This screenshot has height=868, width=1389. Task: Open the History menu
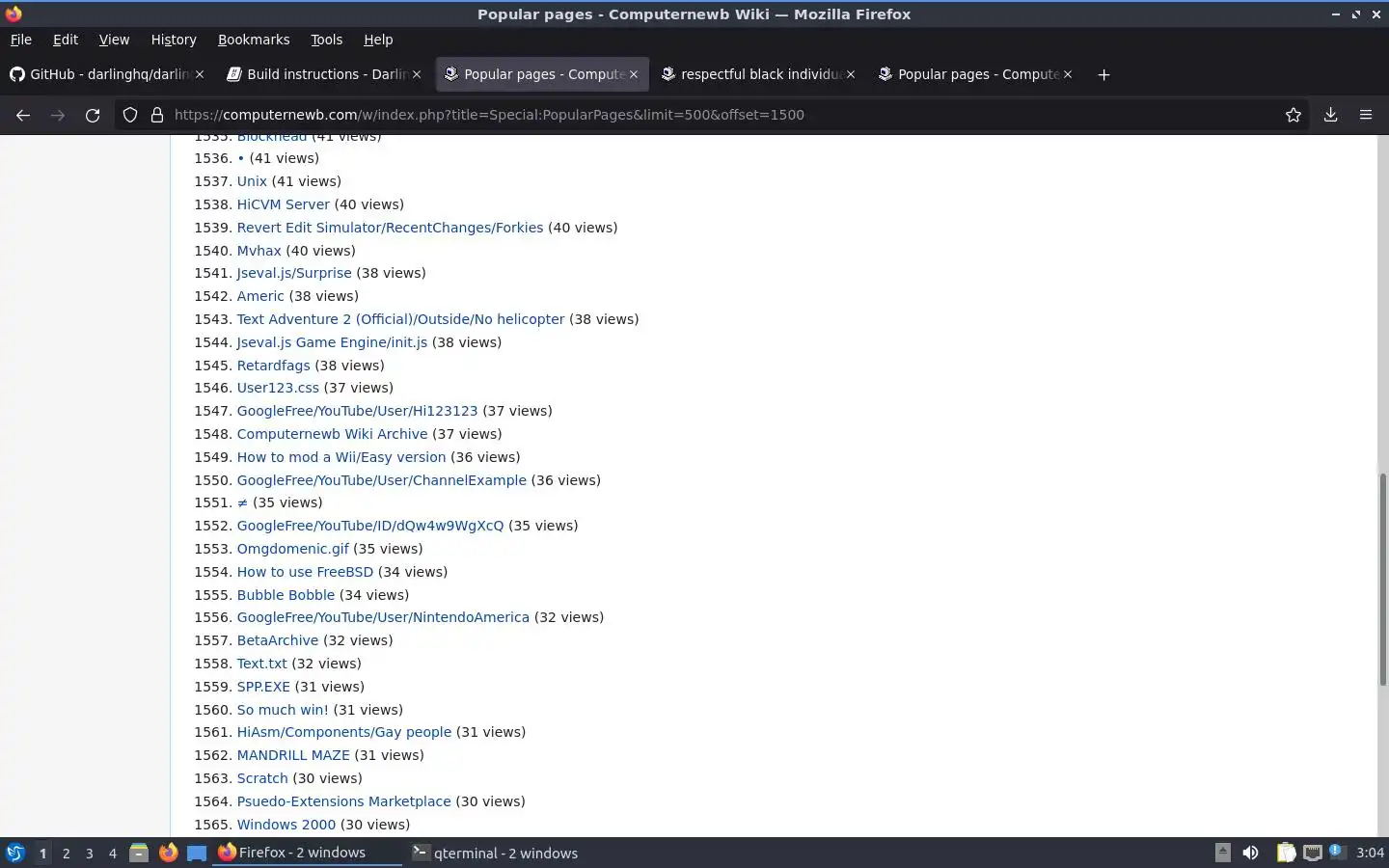coord(174,40)
